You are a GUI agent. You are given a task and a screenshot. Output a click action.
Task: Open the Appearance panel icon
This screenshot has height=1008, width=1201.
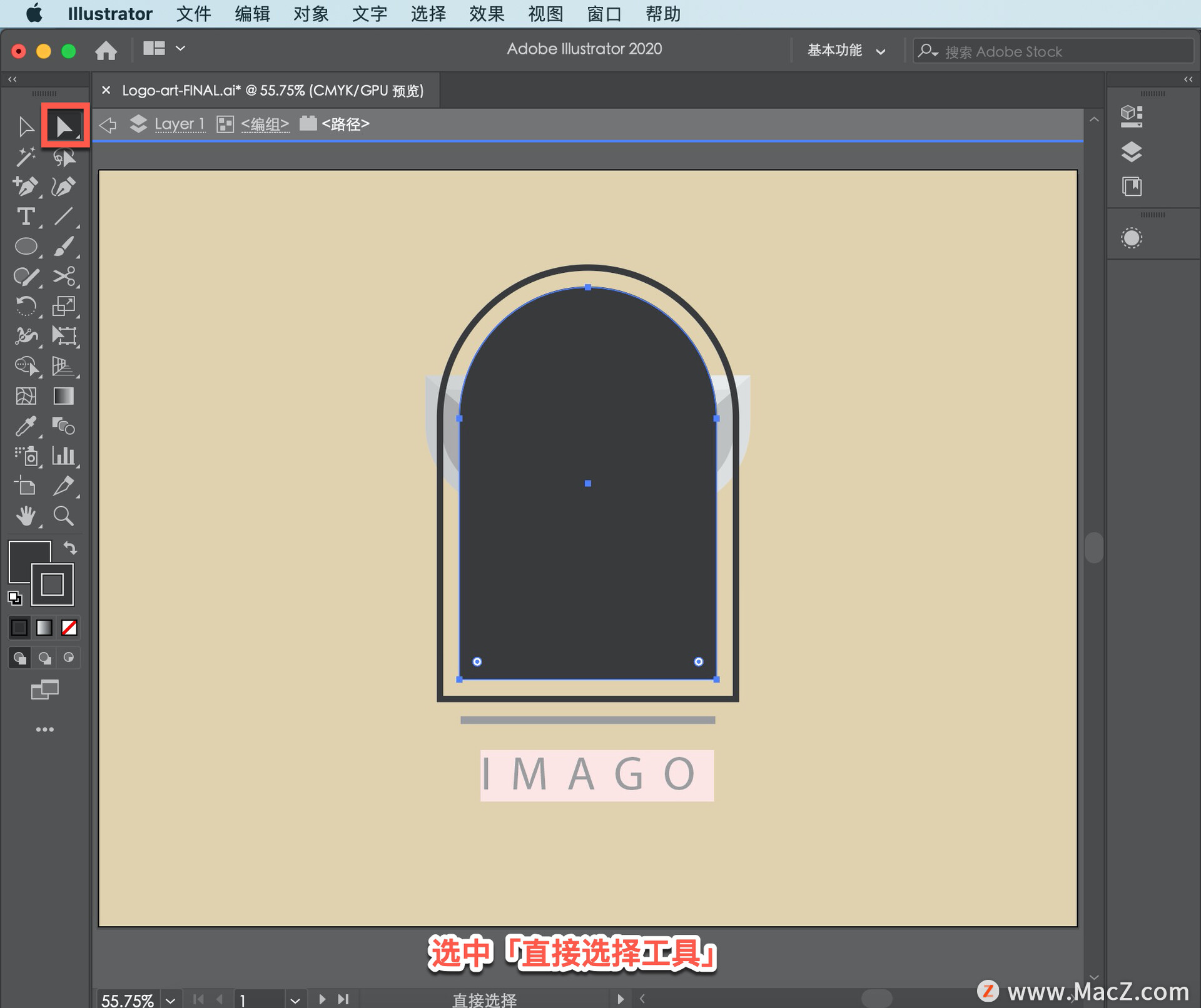(x=1132, y=238)
